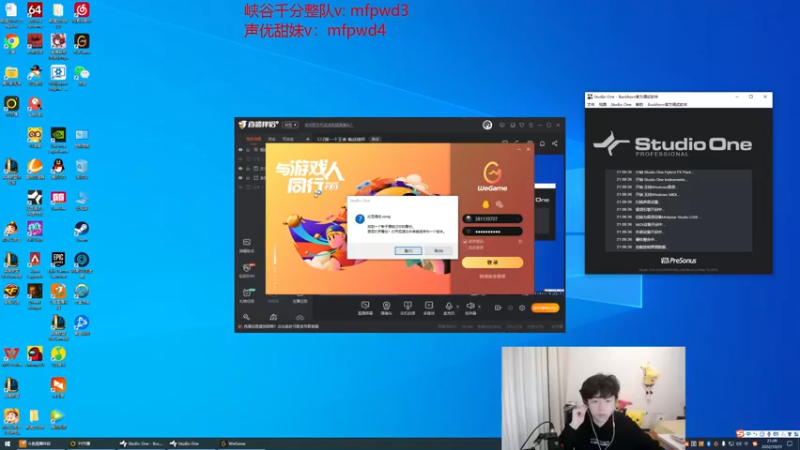Close the WeGame login window

click(x=528, y=149)
